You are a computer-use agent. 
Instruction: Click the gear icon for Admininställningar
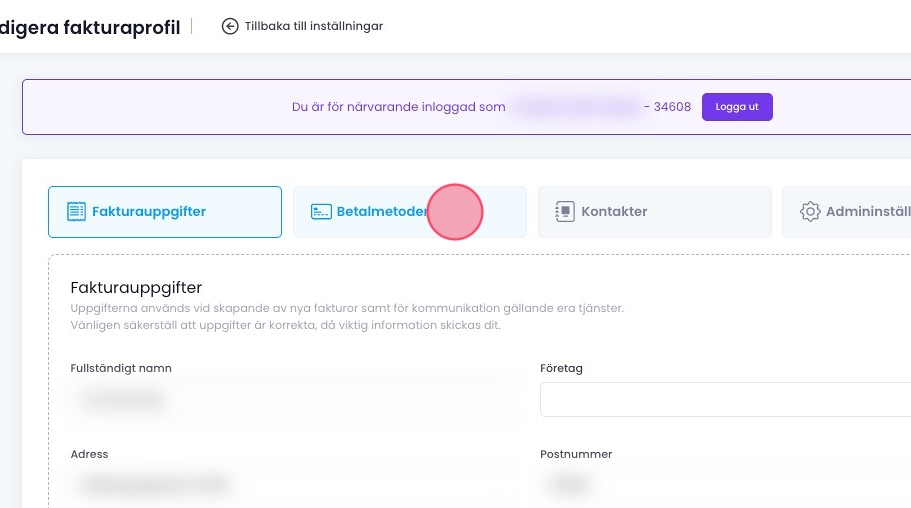point(810,212)
